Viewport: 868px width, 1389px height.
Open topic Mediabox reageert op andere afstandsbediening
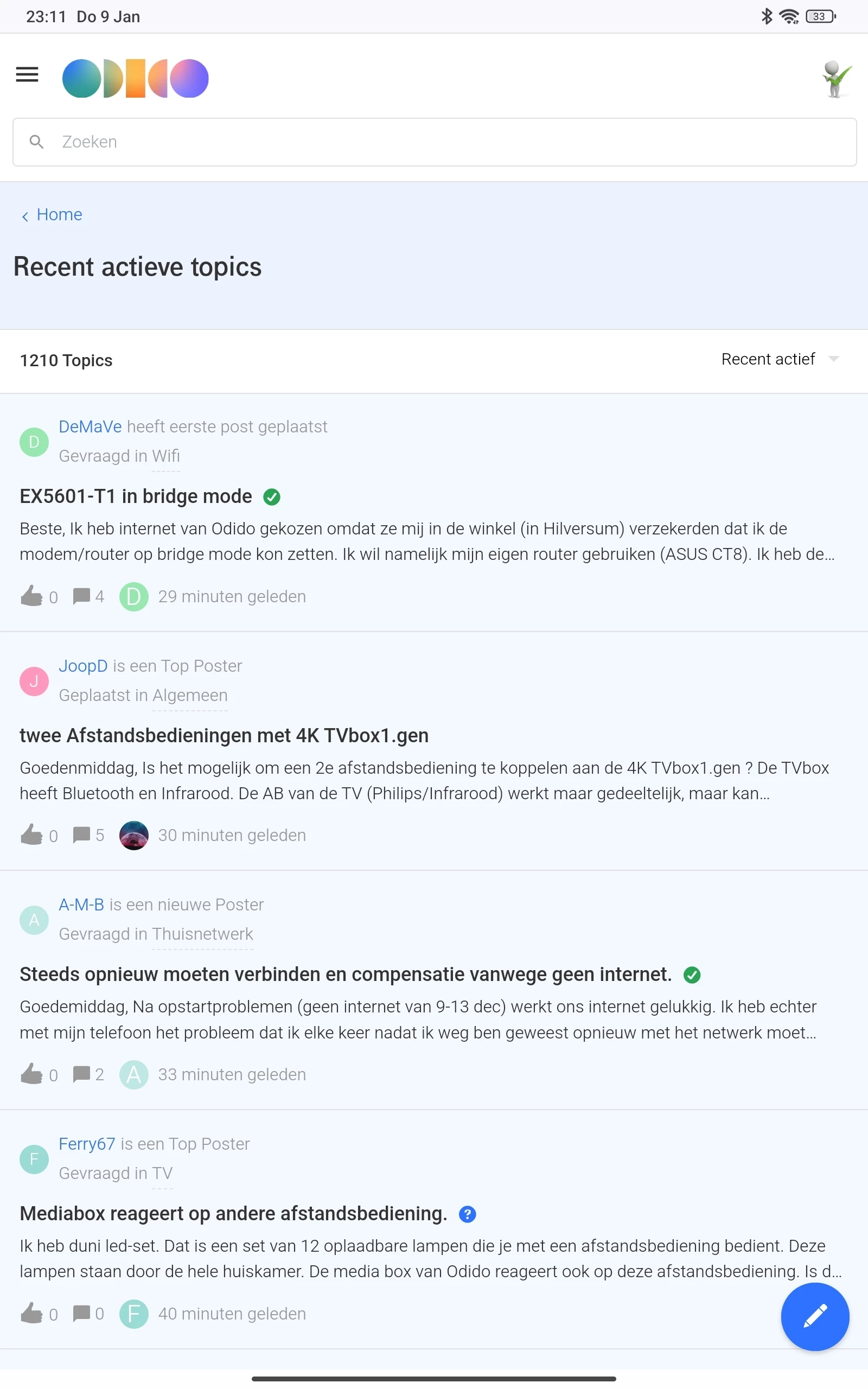233,1213
